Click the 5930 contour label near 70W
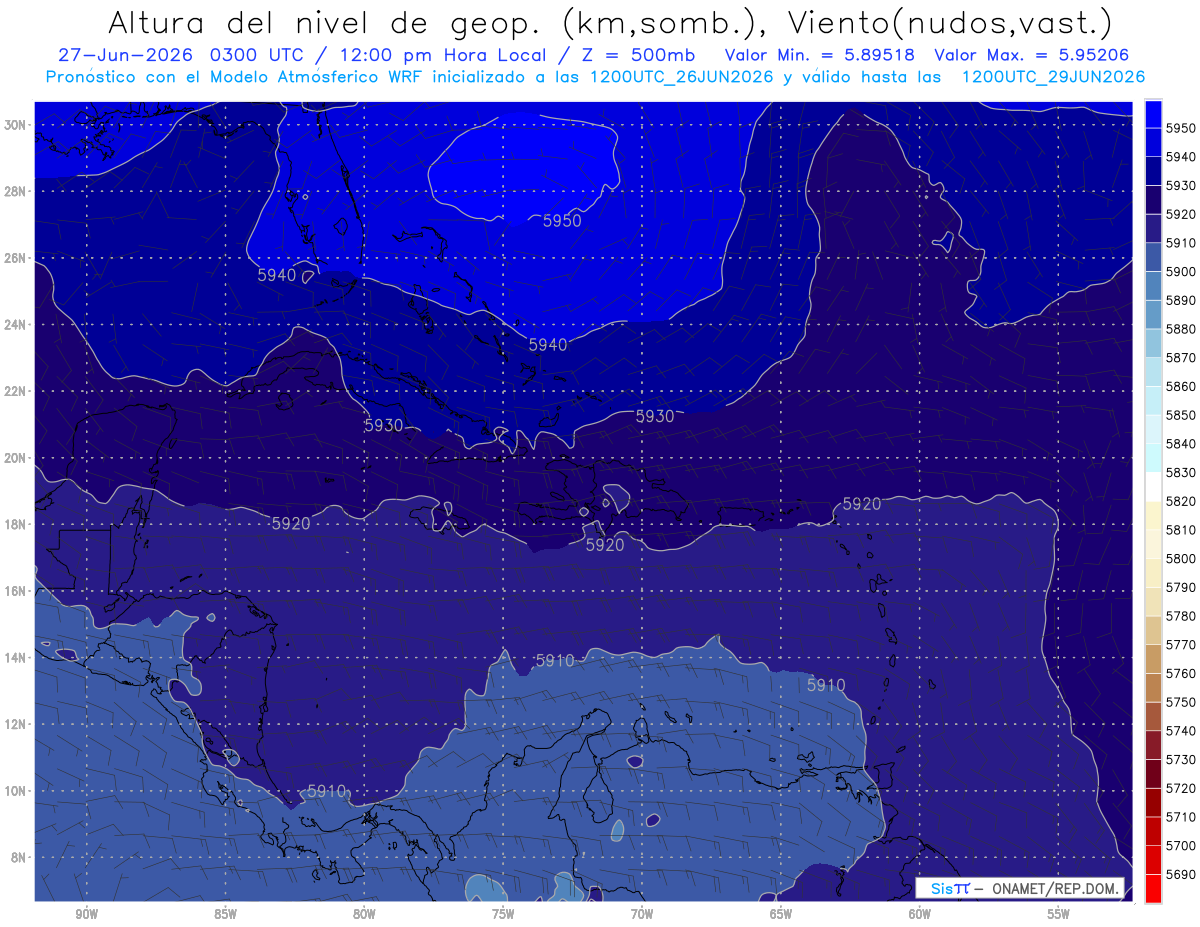 click(655, 416)
